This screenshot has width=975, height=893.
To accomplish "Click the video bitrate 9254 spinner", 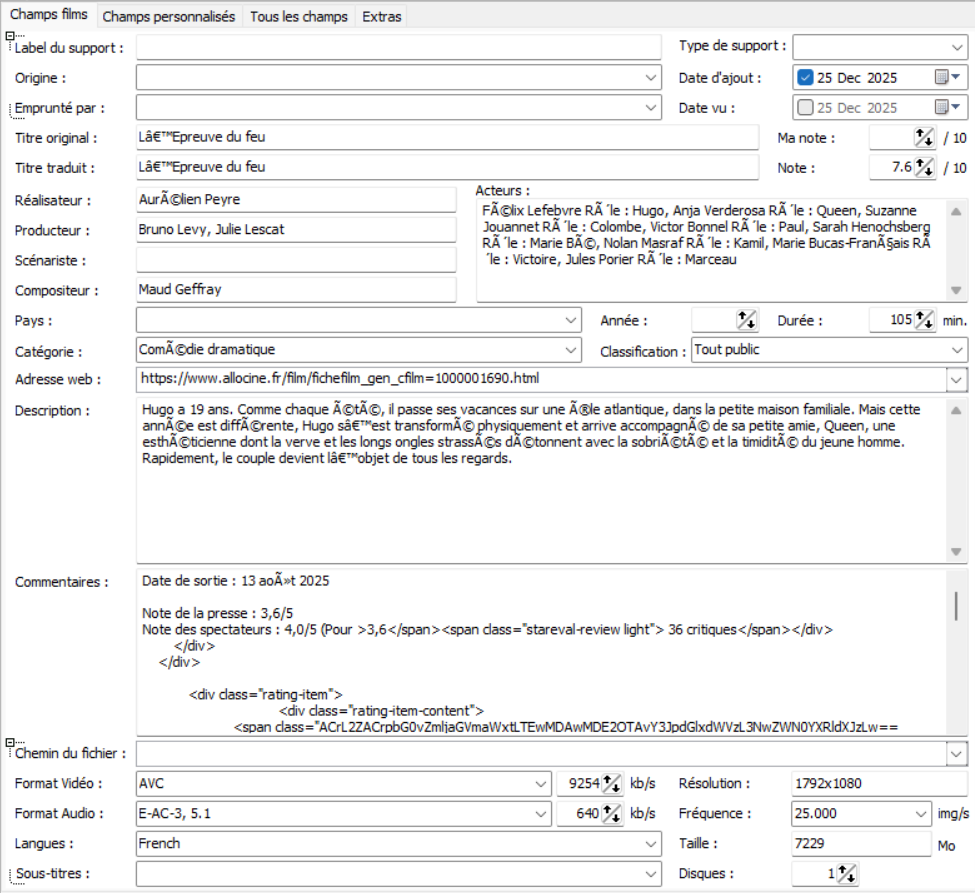I will pyautogui.click(x=612, y=784).
